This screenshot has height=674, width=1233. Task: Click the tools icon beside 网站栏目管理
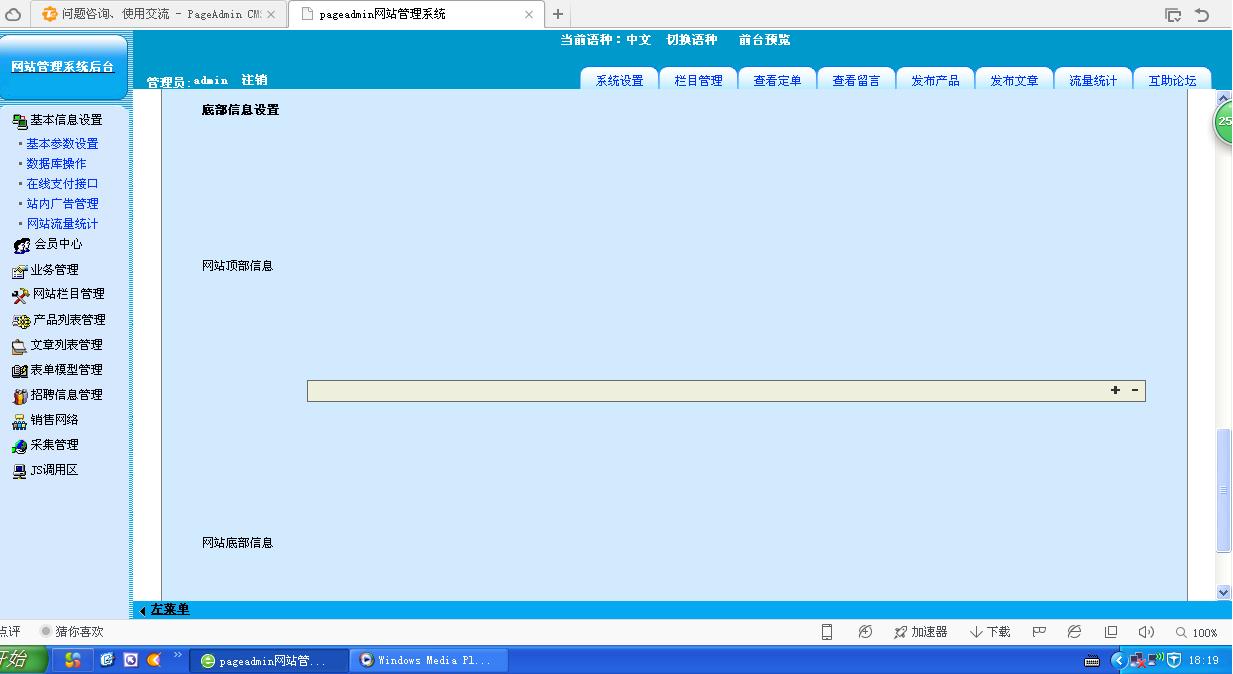point(20,295)
